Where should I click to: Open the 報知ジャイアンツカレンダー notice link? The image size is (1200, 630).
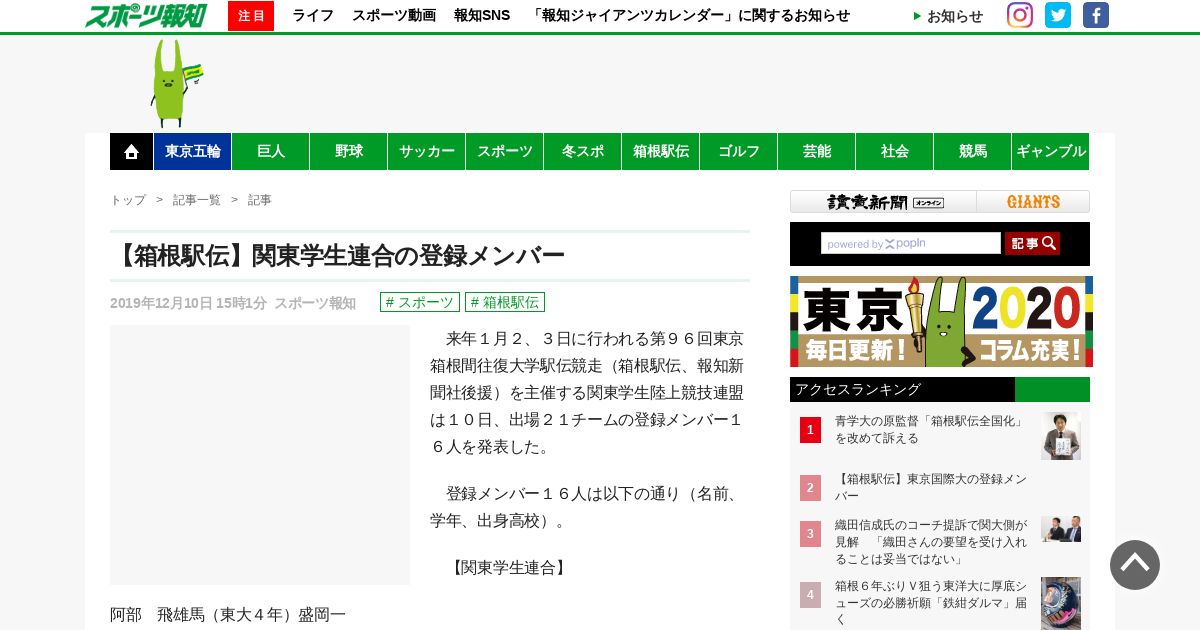689,16
